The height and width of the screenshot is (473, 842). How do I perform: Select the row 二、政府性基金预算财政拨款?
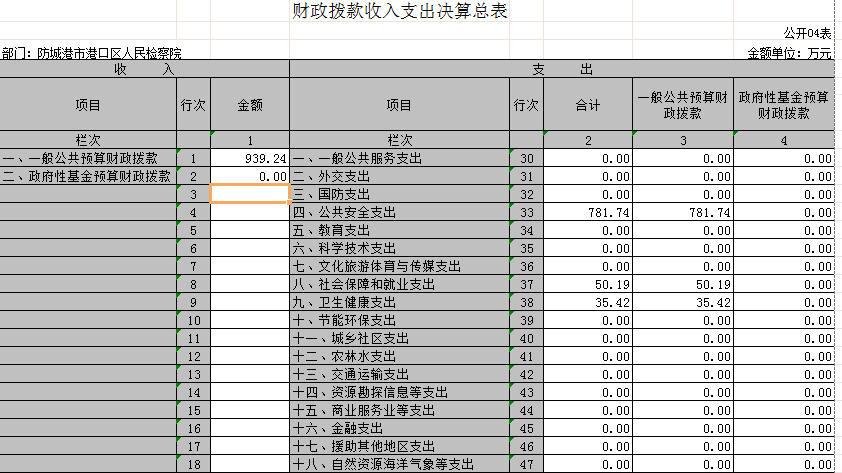88,176
